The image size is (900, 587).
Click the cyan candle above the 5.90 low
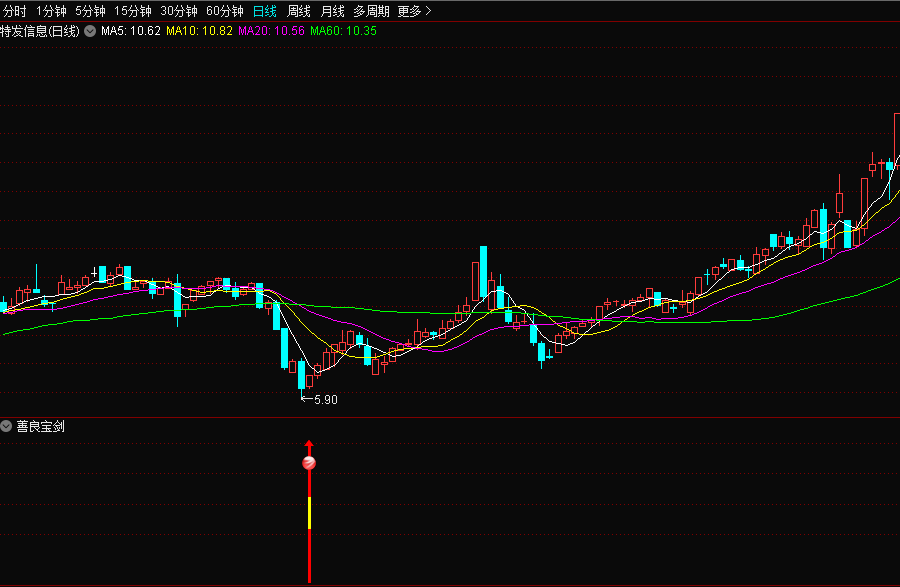click(x=302, y=376)
